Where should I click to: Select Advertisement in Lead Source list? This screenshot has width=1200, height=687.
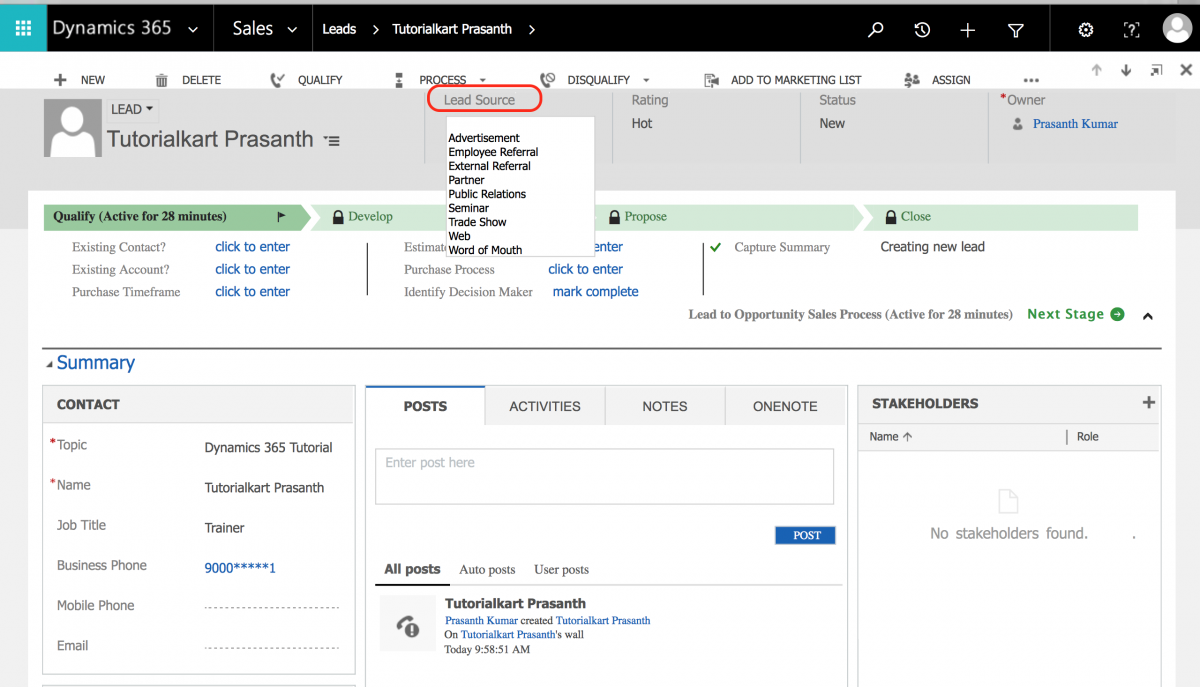484,138
